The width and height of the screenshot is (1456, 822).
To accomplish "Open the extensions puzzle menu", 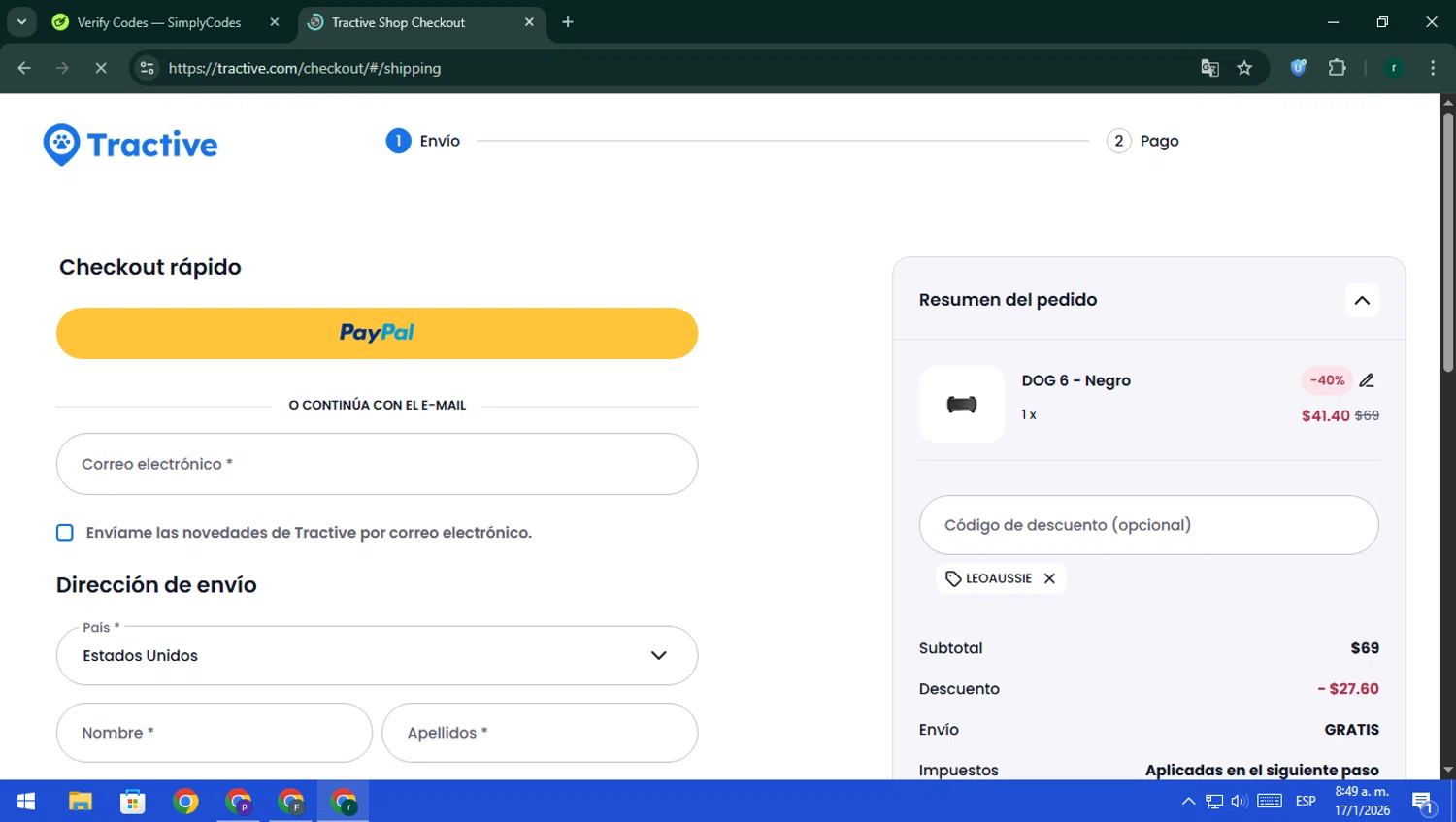I will pos(1337,68).
